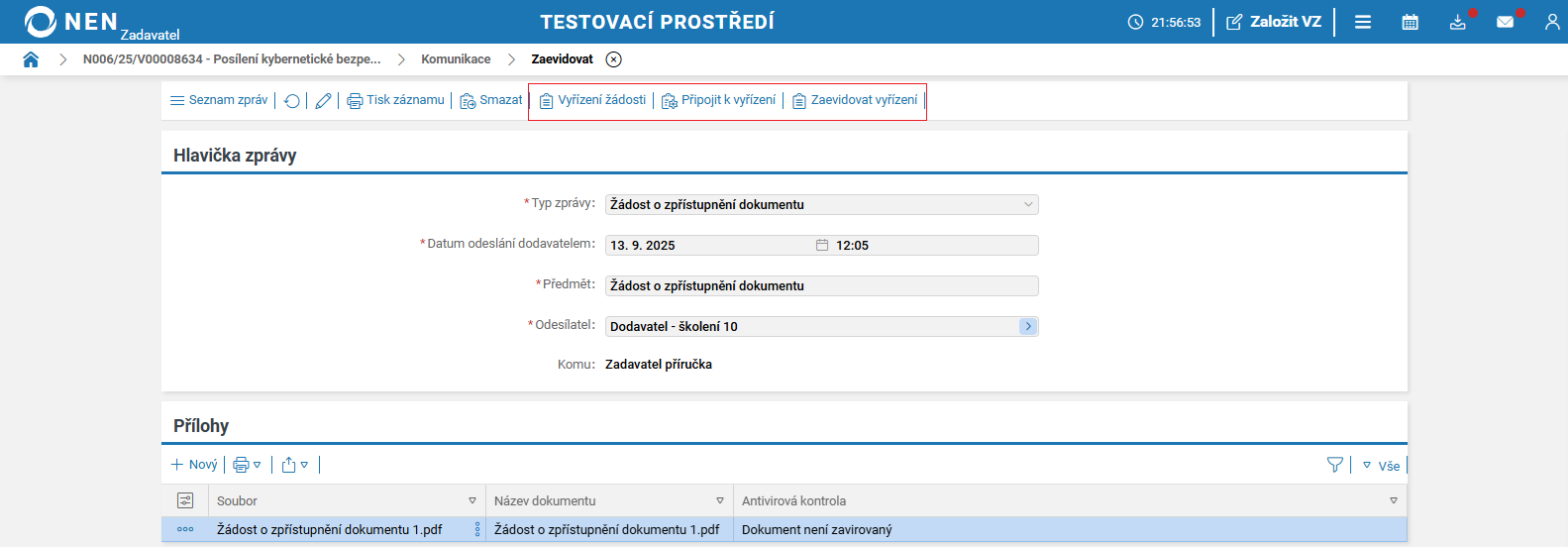Open Odesílatel detail arrow

pos(1028,326)
